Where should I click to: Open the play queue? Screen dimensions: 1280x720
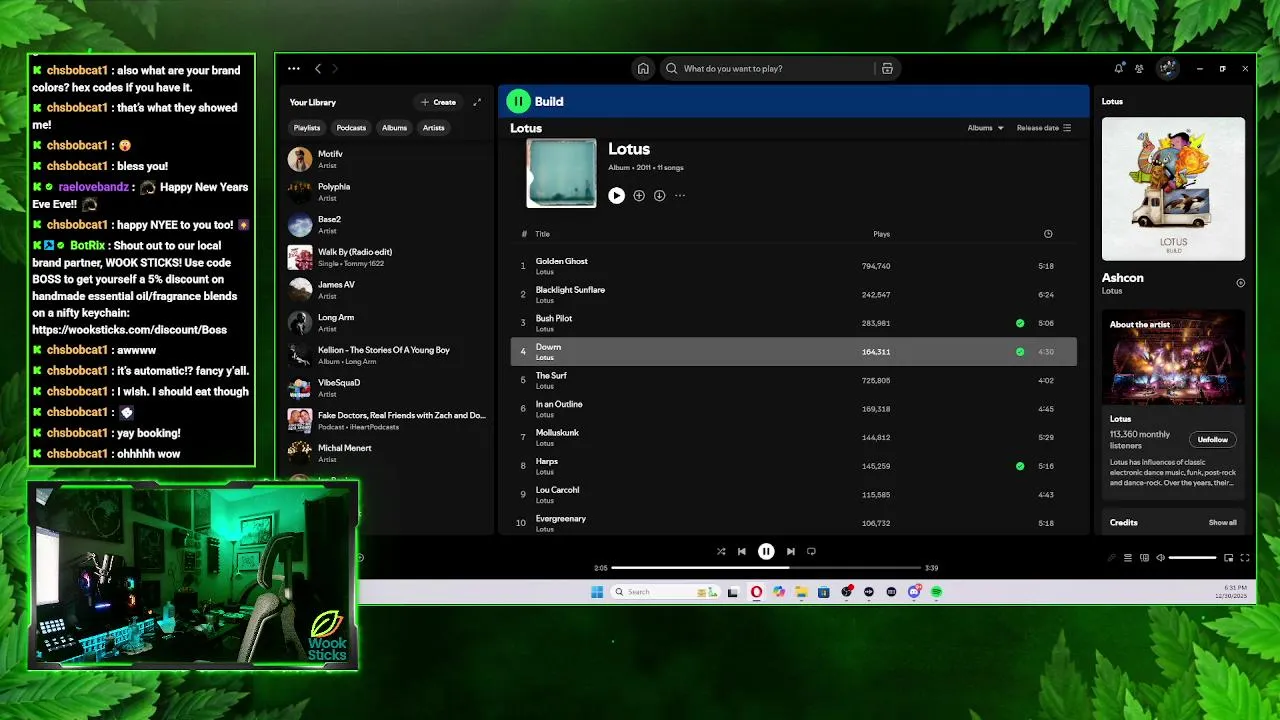pos(1128,558)
